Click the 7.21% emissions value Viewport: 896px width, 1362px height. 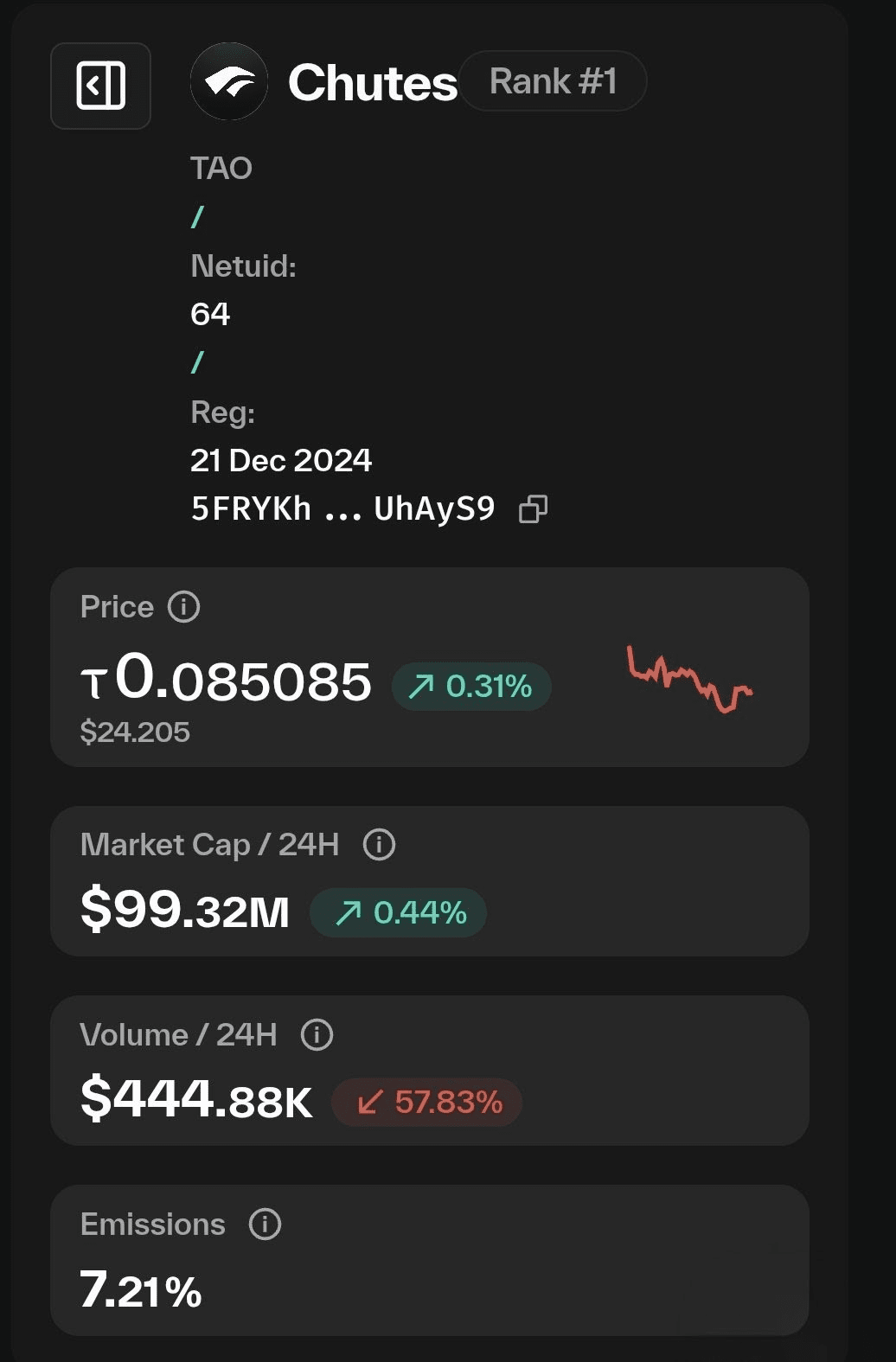click(141, 1291)
